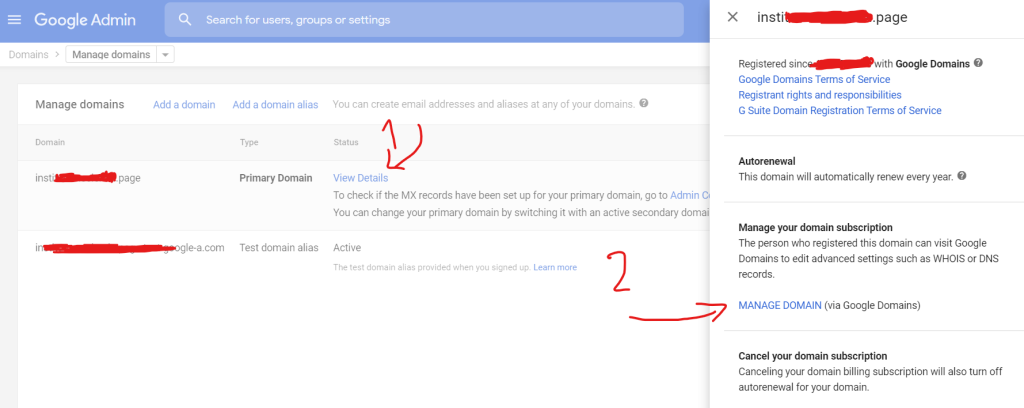Close the domain details side panel
Image resolution: width=1024 pixels, height=408 pixels.
coord(733,17)
